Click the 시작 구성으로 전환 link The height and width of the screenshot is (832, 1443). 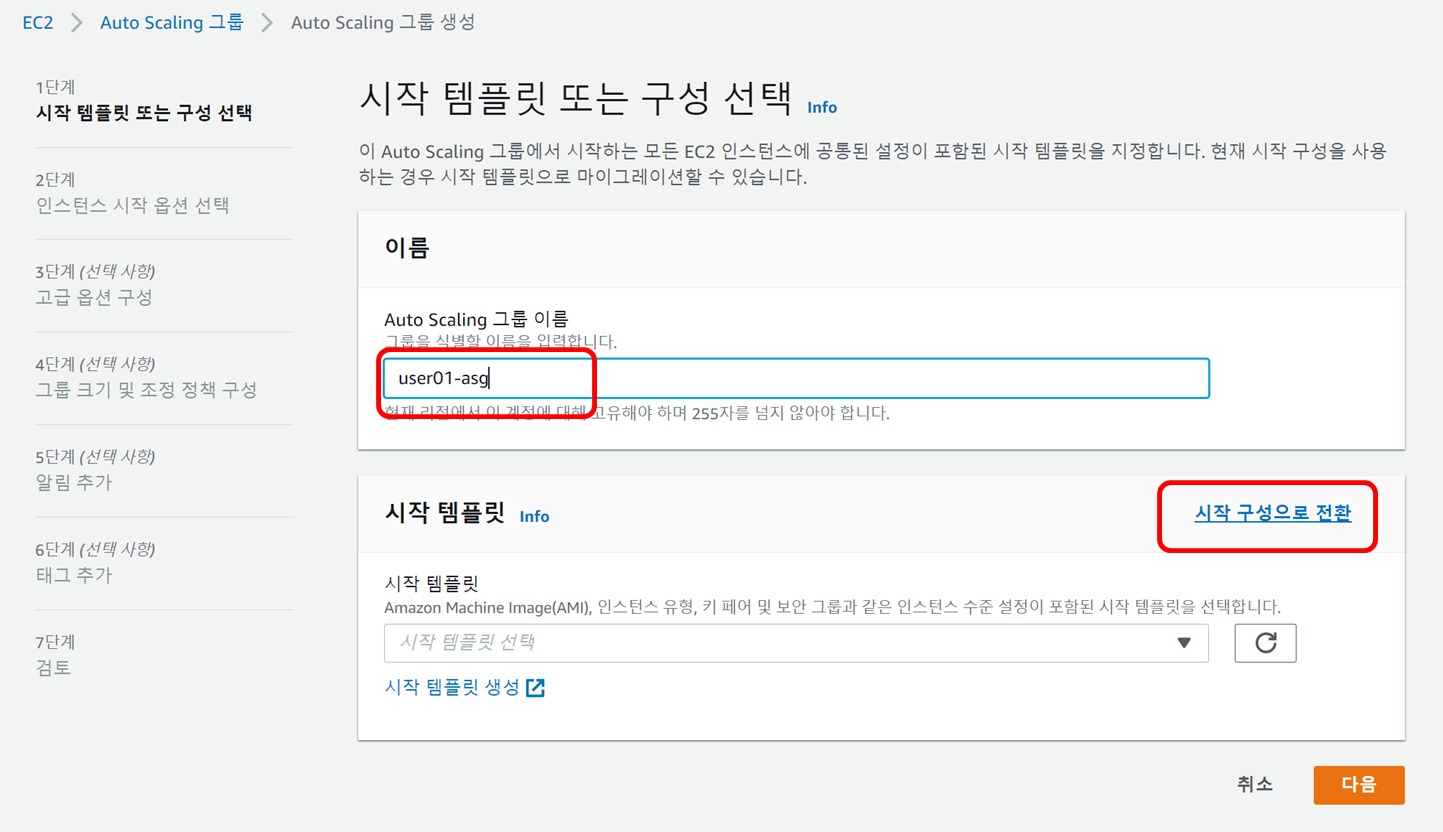click(x=1272, y=514)
